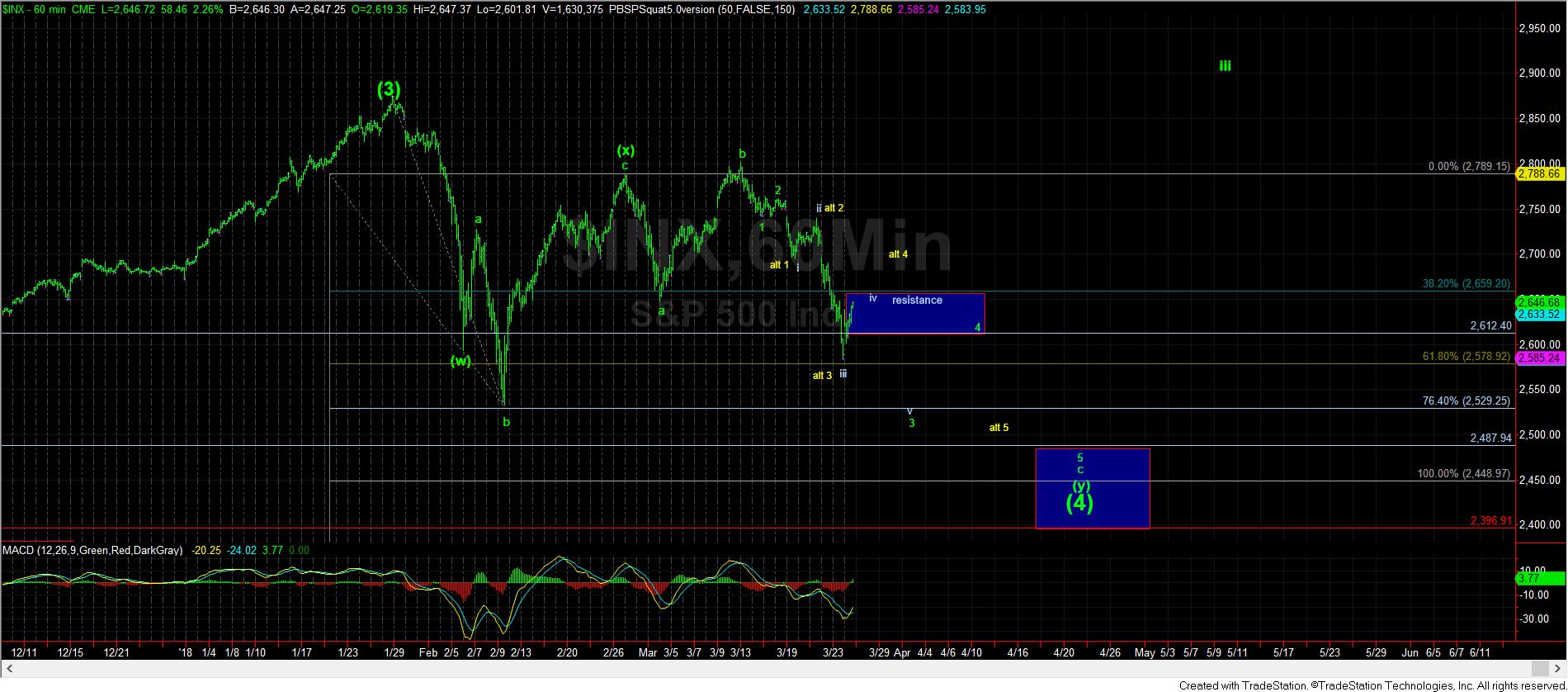The width and height of the screenshot is (1568, 692).
Task: Select the green (w) wave label
Action: [x=460, y=361]
